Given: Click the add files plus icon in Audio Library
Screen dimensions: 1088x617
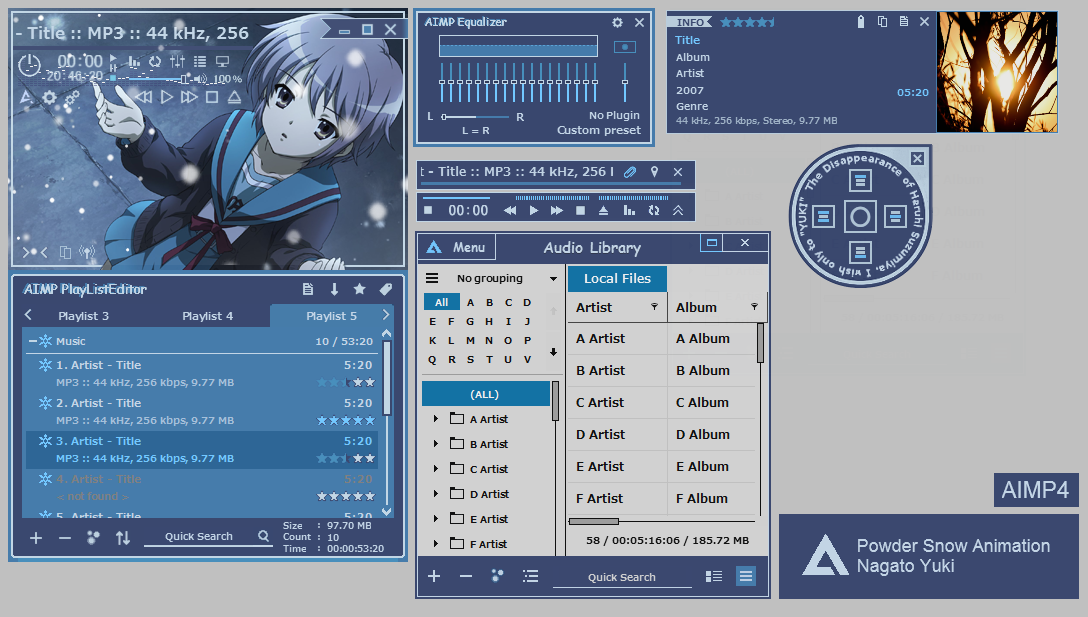Looking at the screenshot, I should tap(433, 576).
